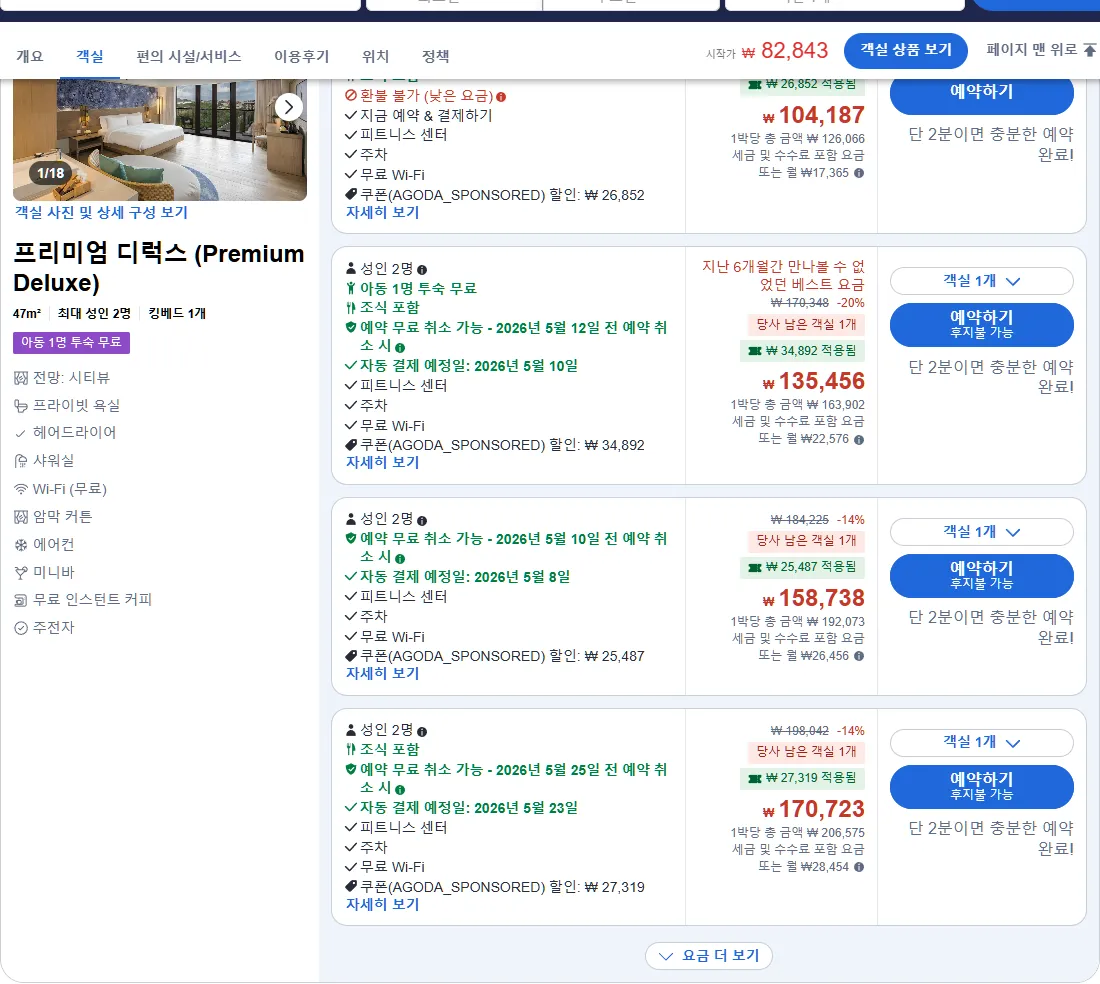Open 객실 1개 dropdown for ₩158,738 rate
The width and height of the screenshot is (1100, 984).
[981, 532]
